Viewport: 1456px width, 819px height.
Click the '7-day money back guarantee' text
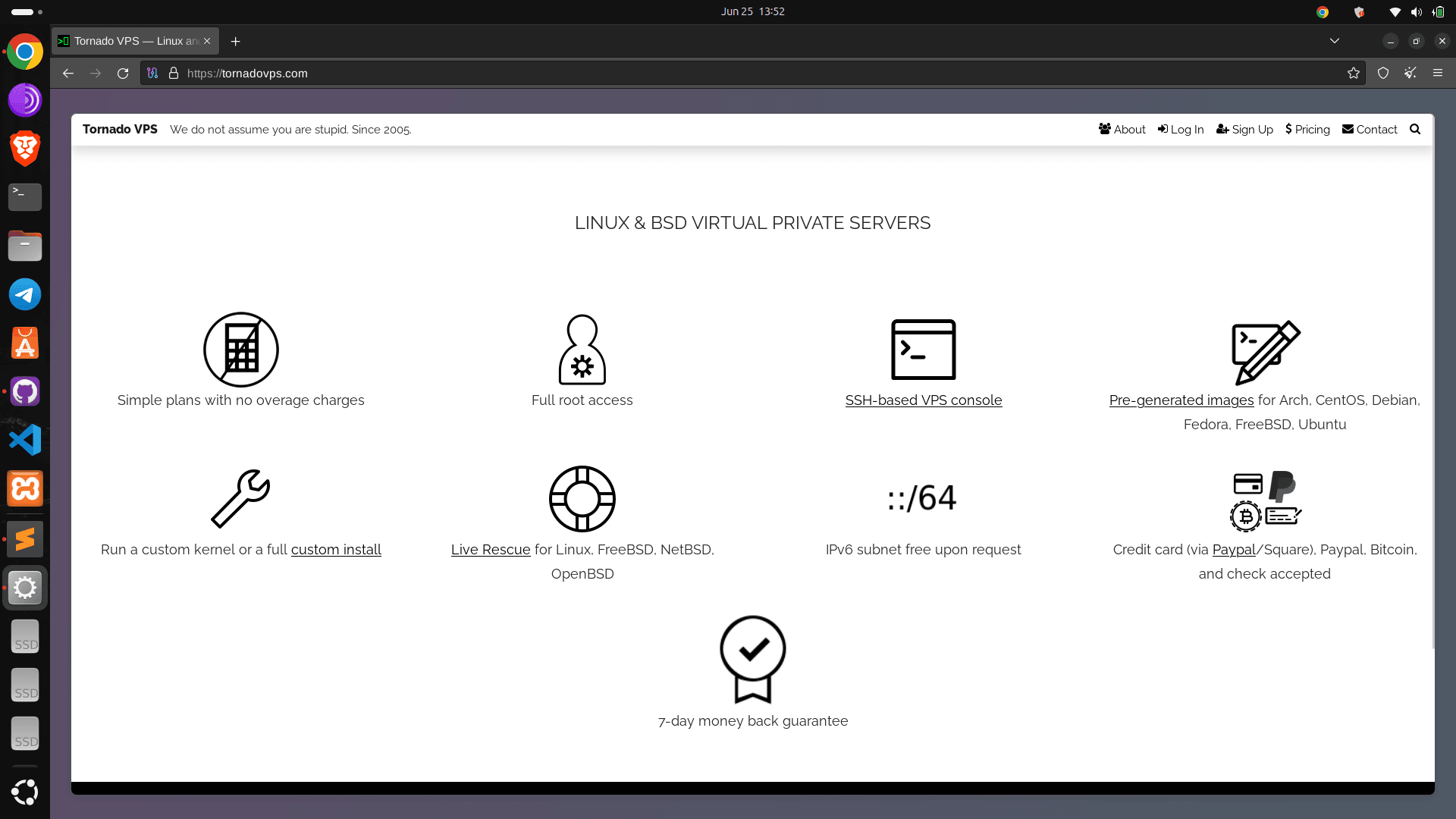(753, 720)
